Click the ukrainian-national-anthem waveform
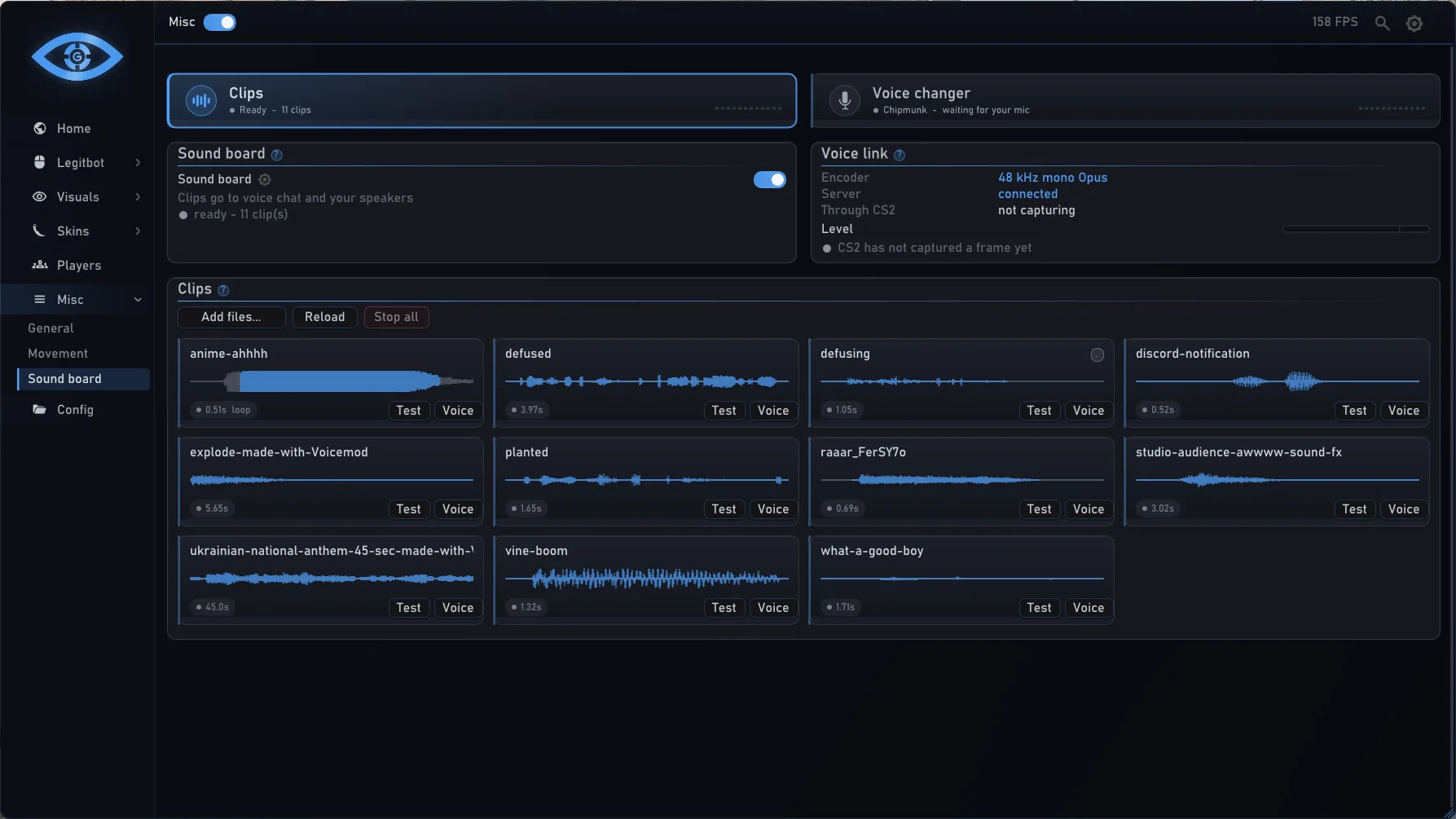This screenshot has width=1456, height=819. pos(332,579)
